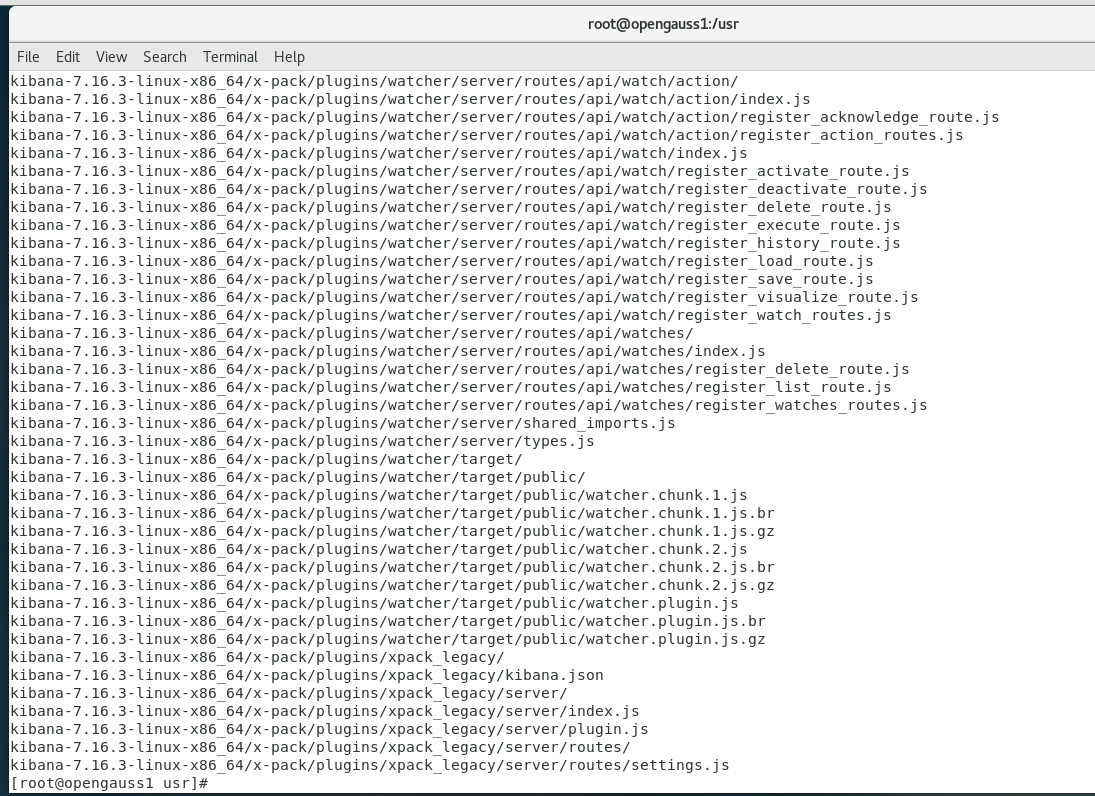Click the api/watches/ directory line
Viewport: 1095px width, 796px height.
352,334
